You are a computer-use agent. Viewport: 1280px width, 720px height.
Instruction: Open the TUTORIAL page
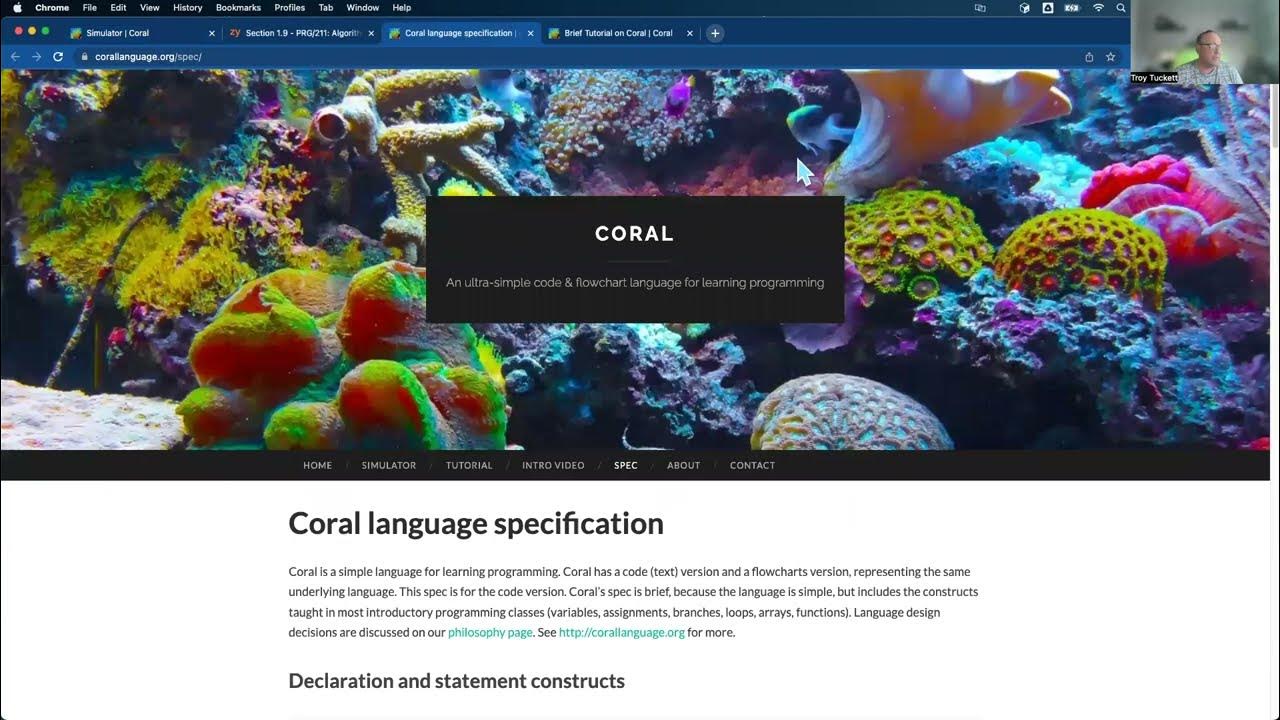pos(469,465)
